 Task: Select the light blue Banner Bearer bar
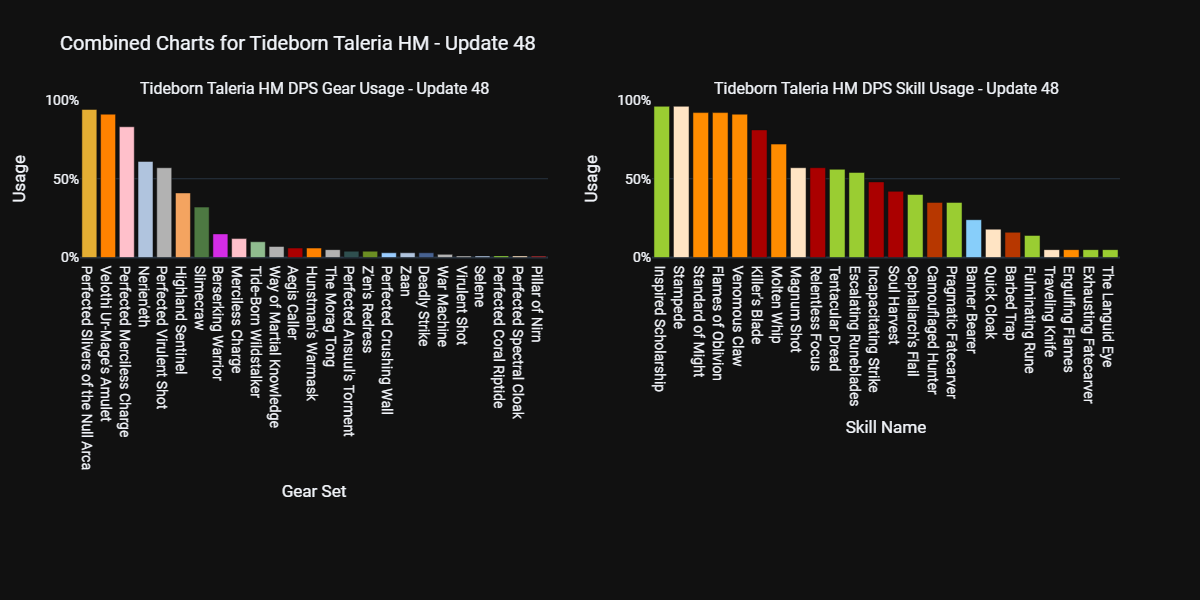[x=973, y=239]
